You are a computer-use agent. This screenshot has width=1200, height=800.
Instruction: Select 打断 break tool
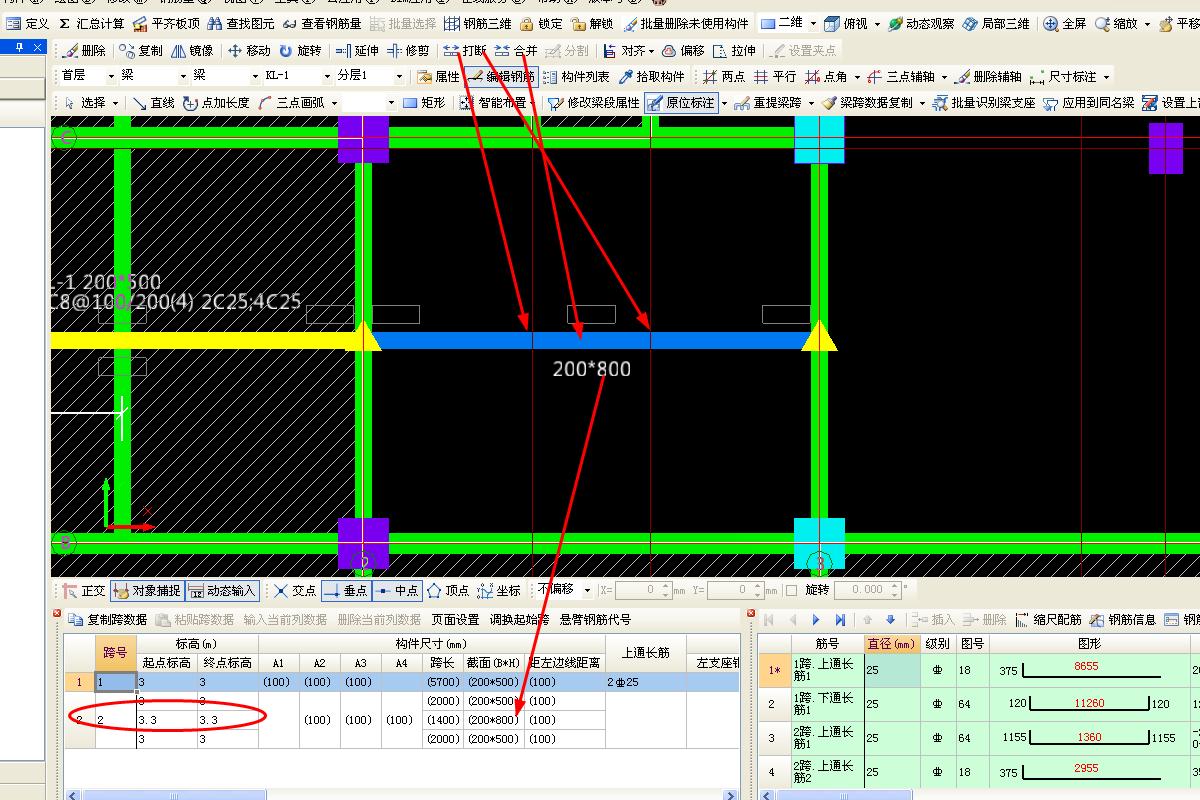(465, 50)
